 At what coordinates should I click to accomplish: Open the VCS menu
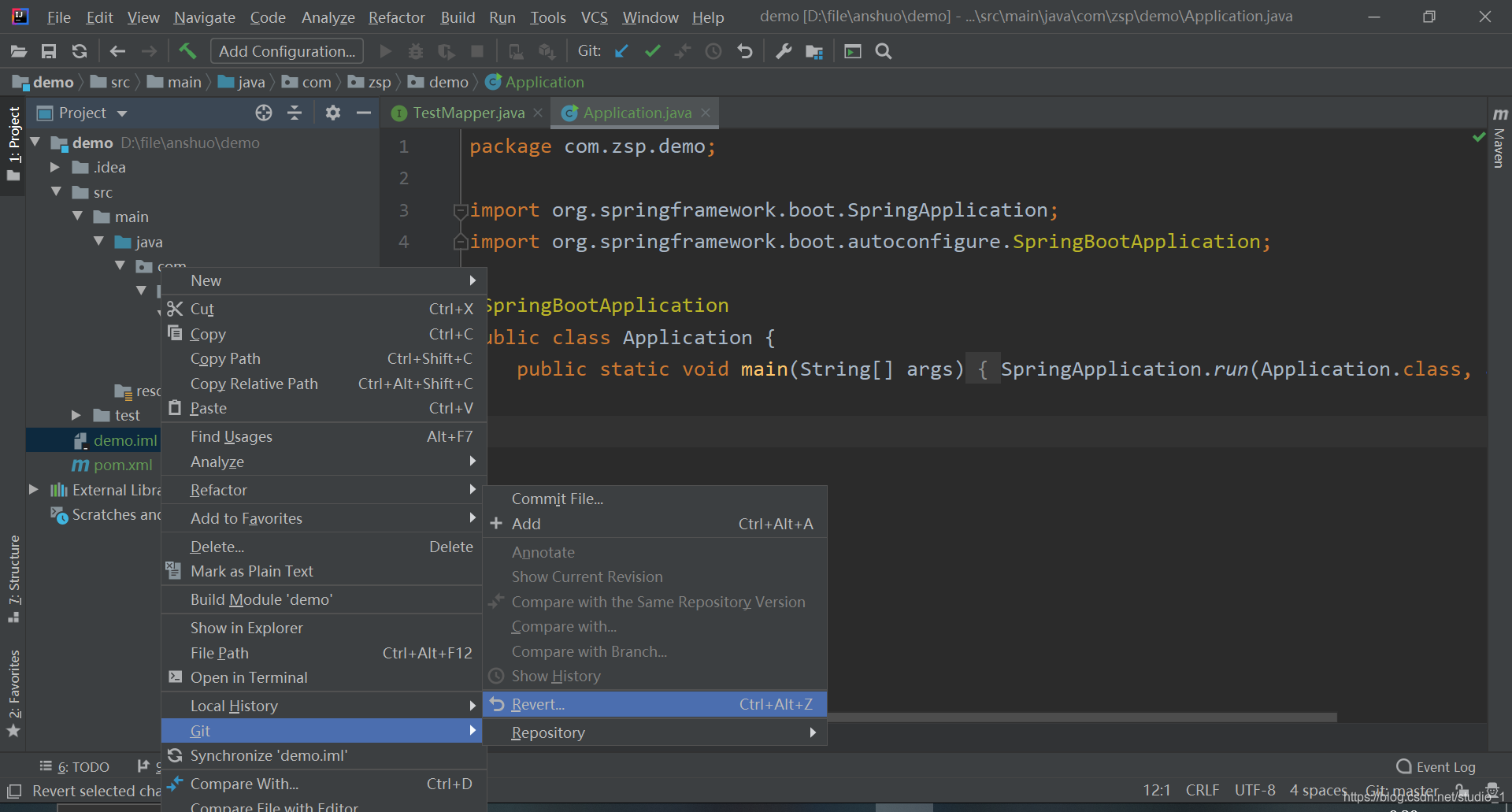595,17
